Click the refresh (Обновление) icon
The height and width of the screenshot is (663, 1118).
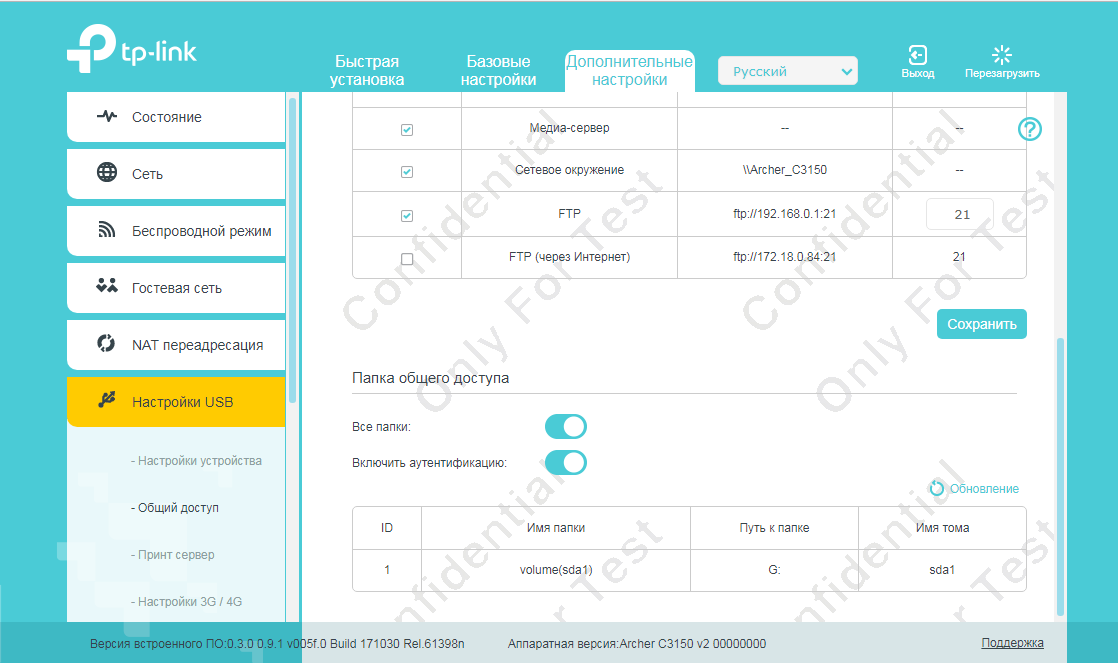(x=937, y=488)
